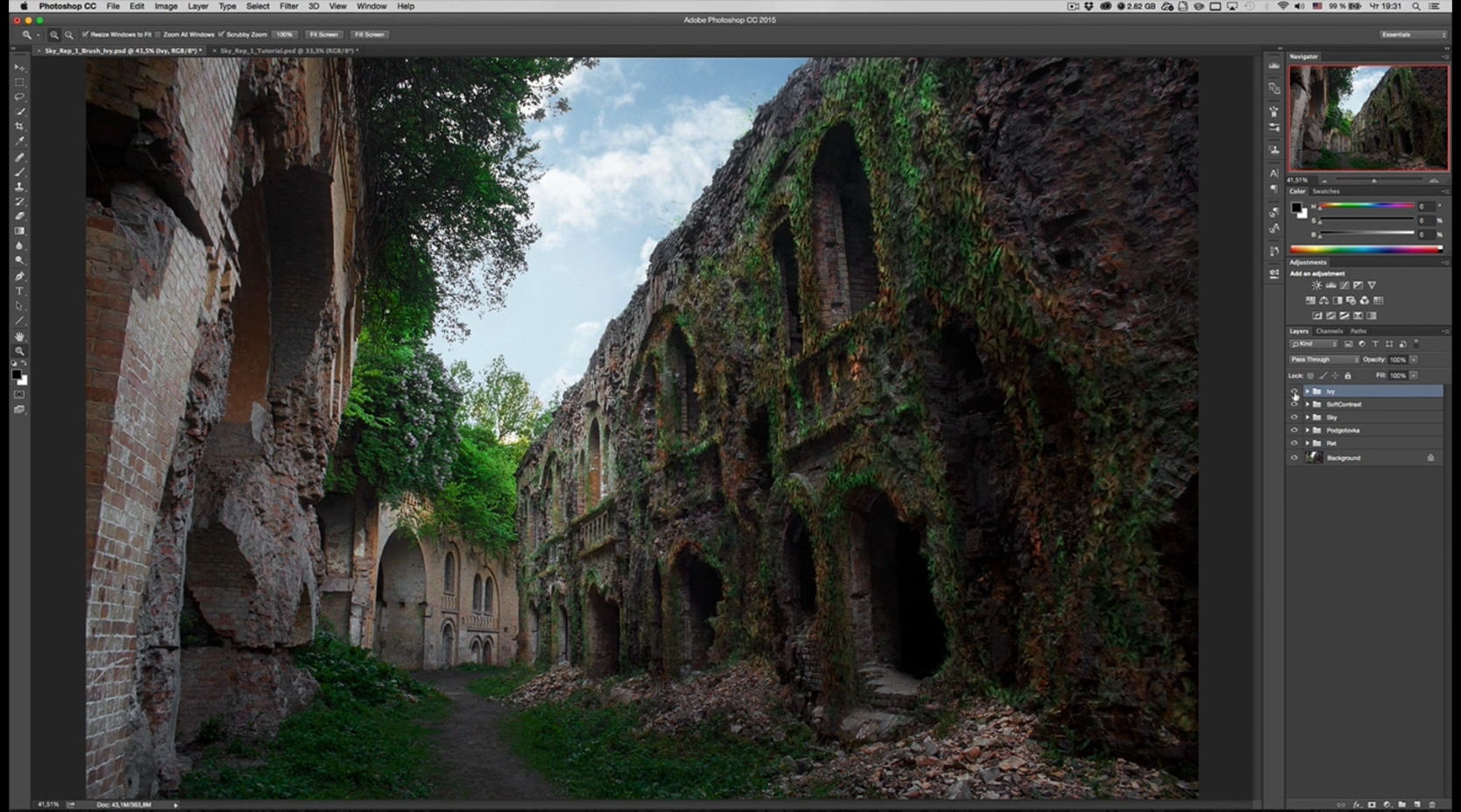
Task: Click the Screen Mode icon in toolbox
Action: (19, 410)
